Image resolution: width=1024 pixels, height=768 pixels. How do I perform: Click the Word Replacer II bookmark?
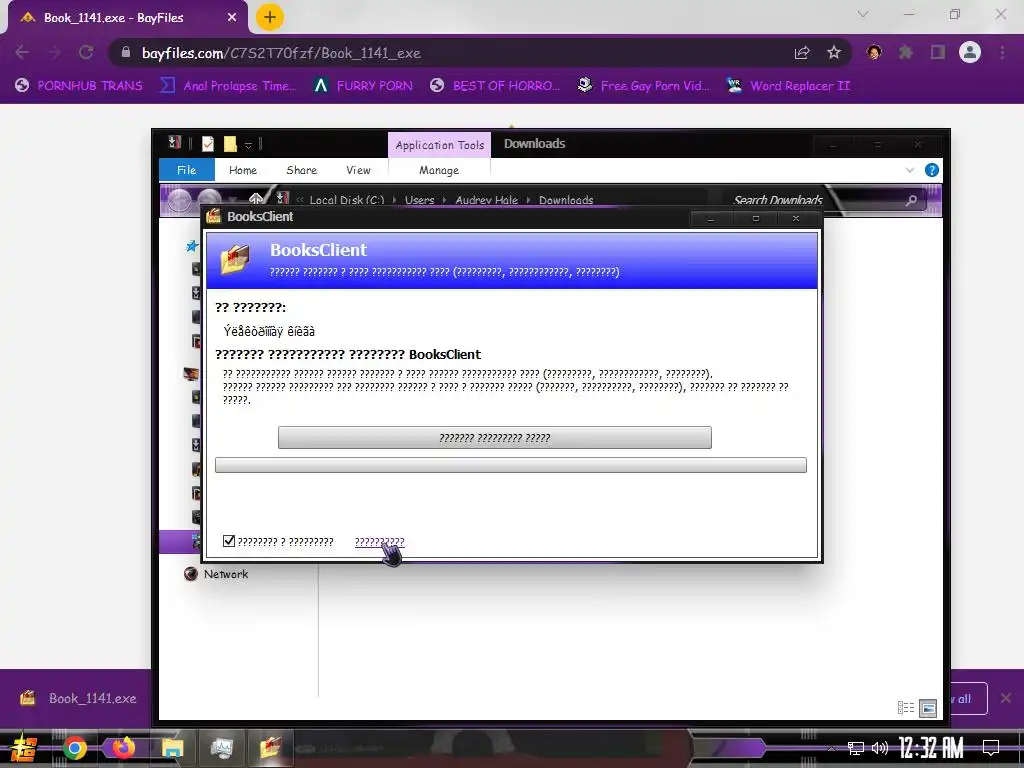click(x=789, y=86)
